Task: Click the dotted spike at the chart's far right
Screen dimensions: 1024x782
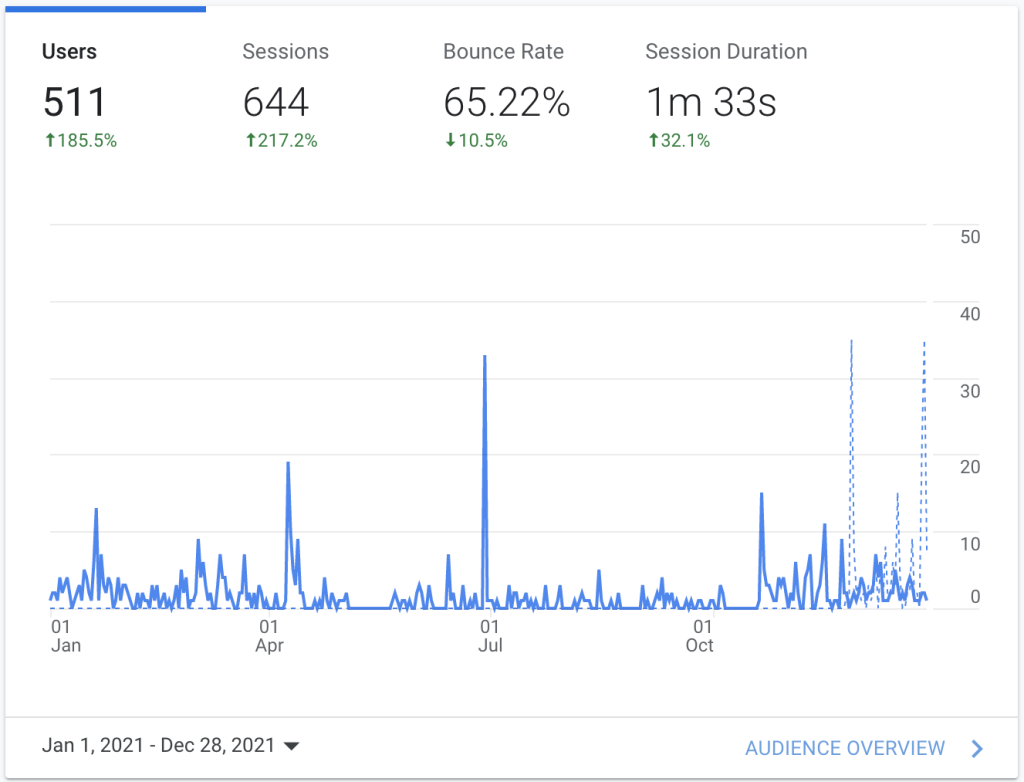Action: pos(924,343)
